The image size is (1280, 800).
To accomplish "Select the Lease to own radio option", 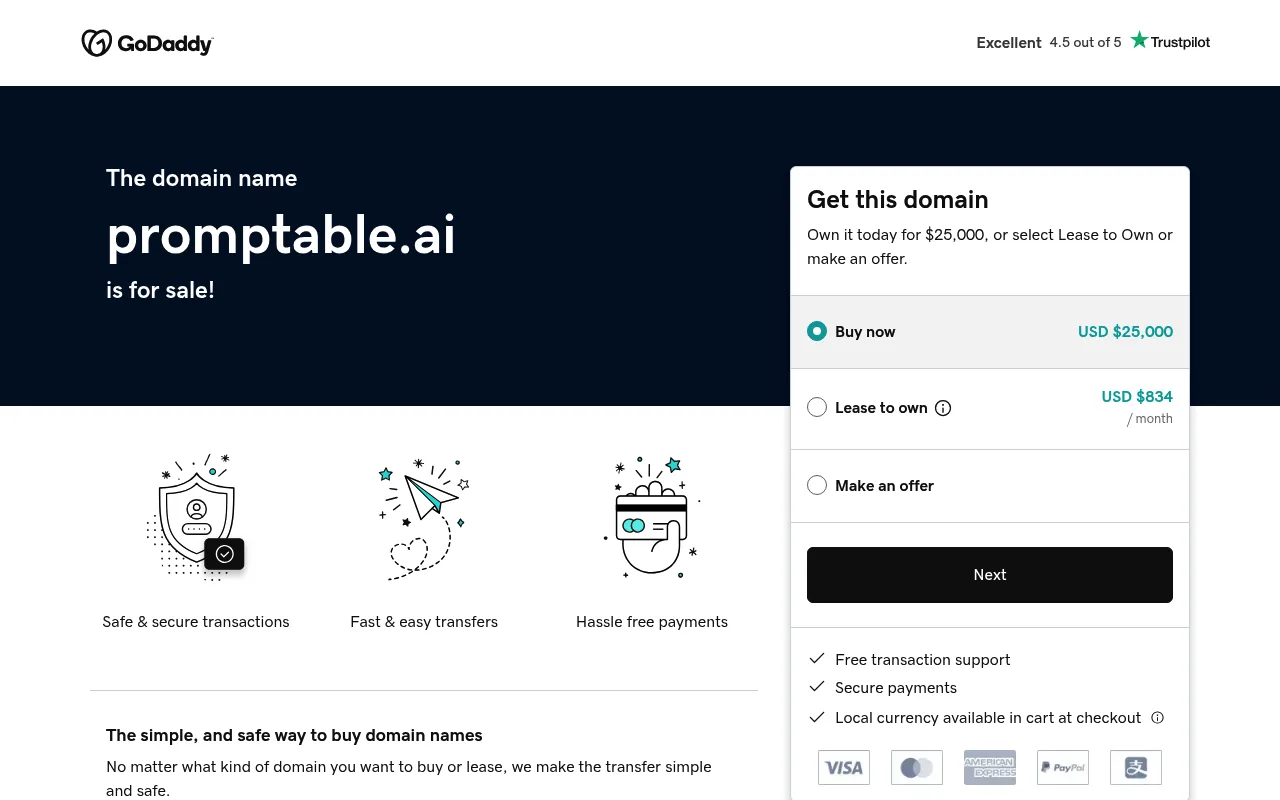I will pyautogui.click(x=817, y=407).
